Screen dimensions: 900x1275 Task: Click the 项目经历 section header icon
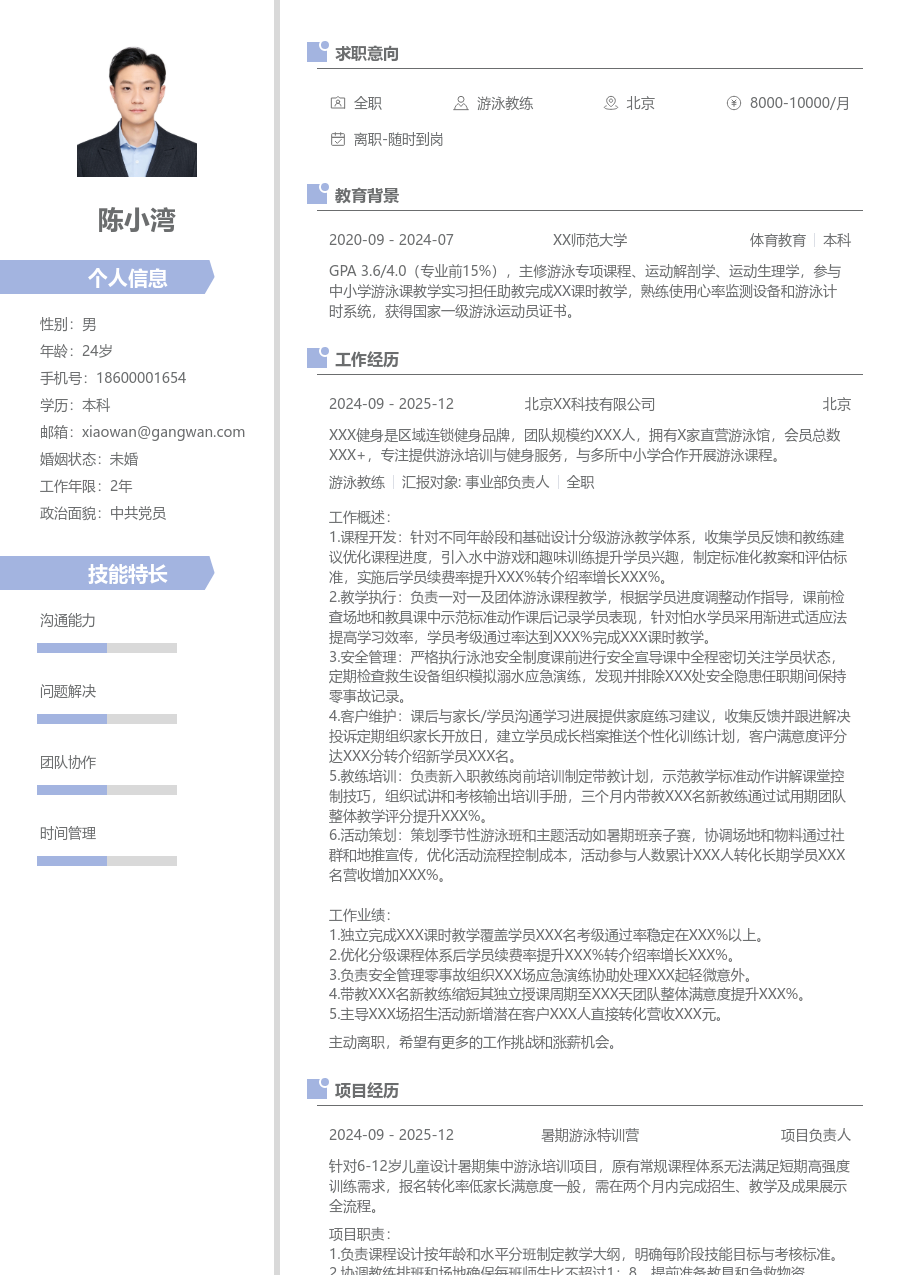tap(317, 1089)
